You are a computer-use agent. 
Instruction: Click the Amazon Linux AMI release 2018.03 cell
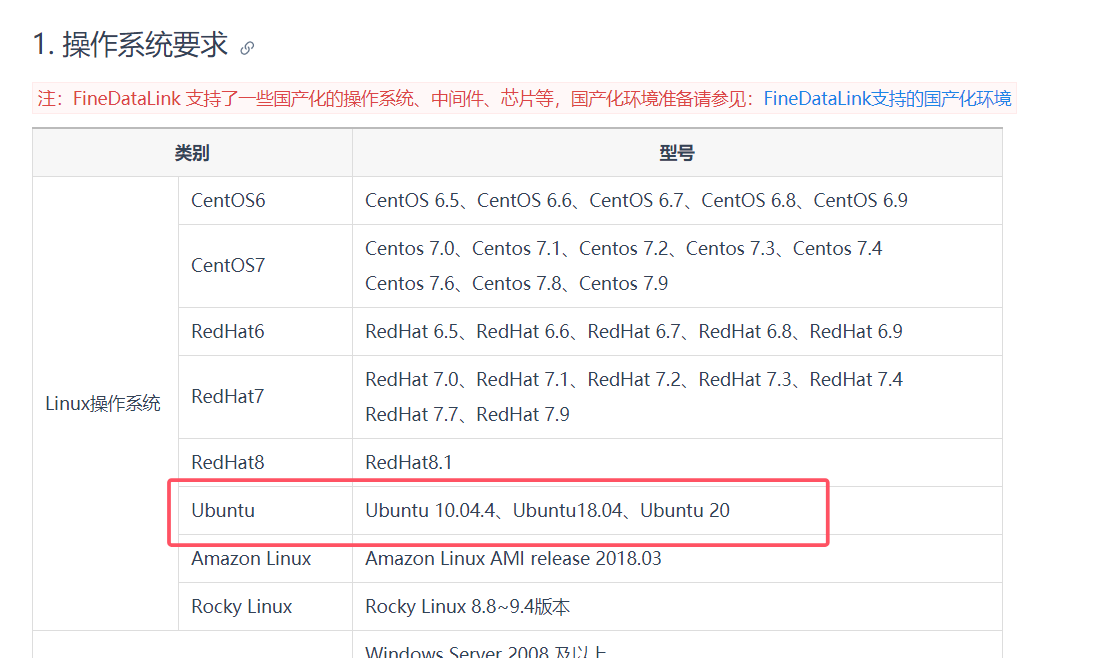[x=677, y=559]
